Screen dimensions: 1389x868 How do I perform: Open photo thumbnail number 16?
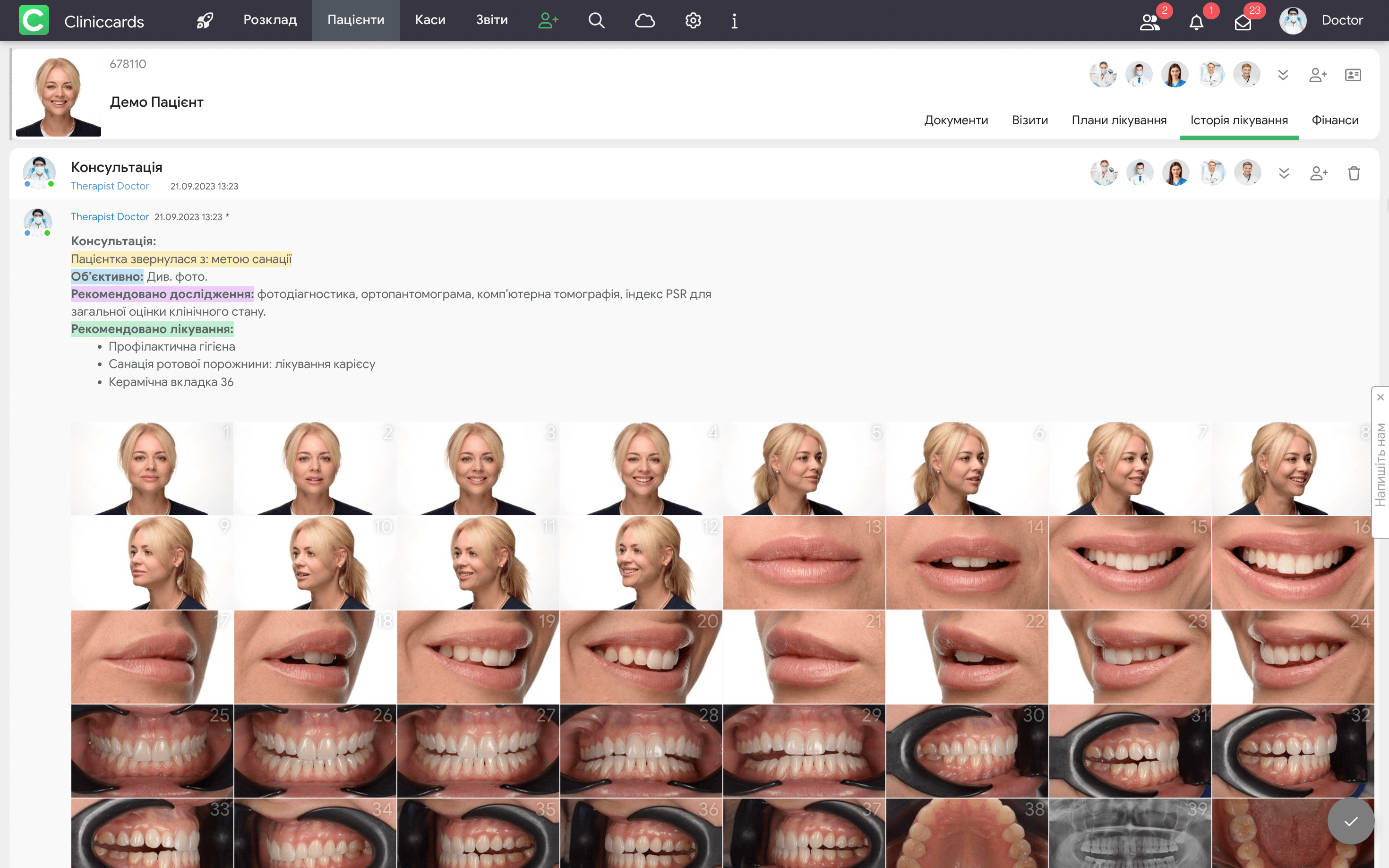[x=1293, y=563]
